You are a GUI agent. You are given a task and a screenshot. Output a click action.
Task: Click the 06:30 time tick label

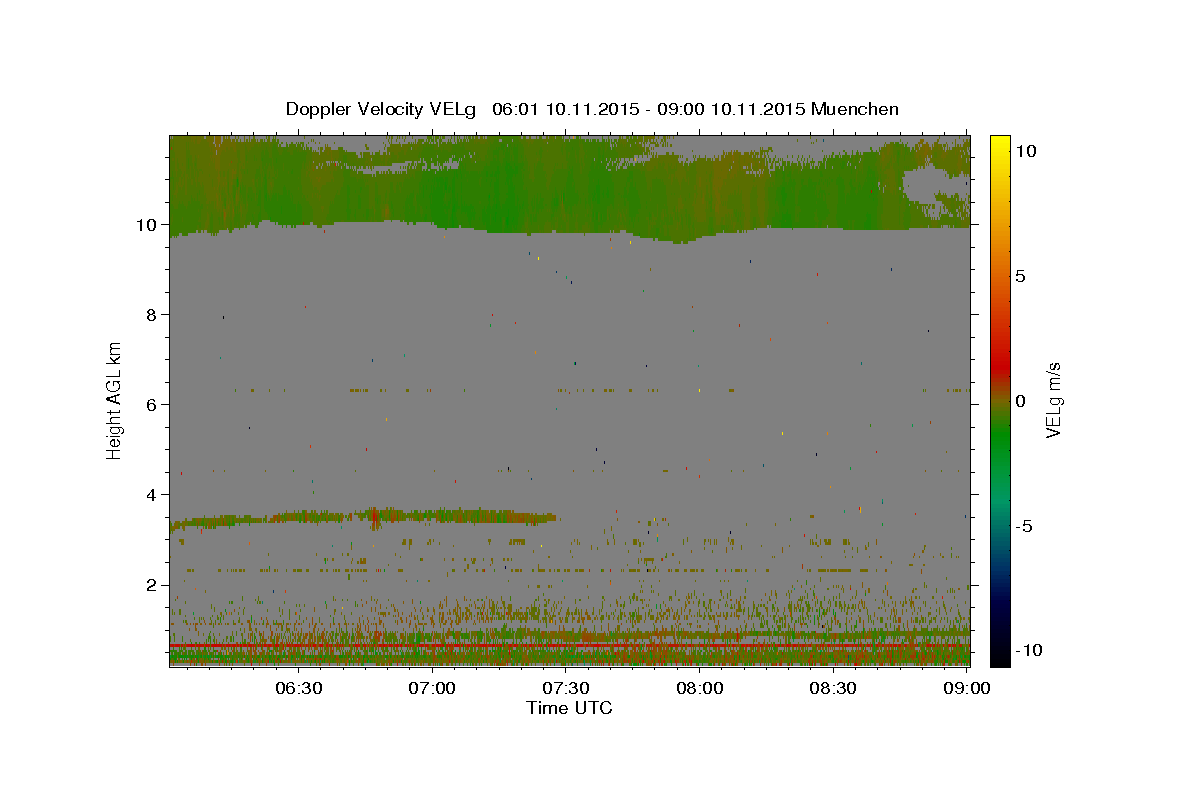299,688
